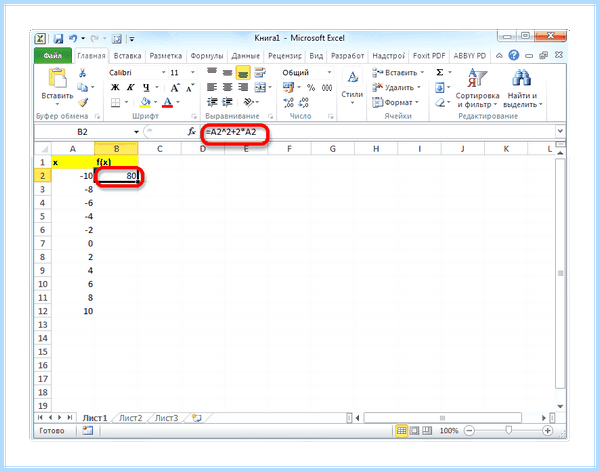Screen dimensions: 600x472
Task: Click Стили styles button
Action: pos(352,88)
